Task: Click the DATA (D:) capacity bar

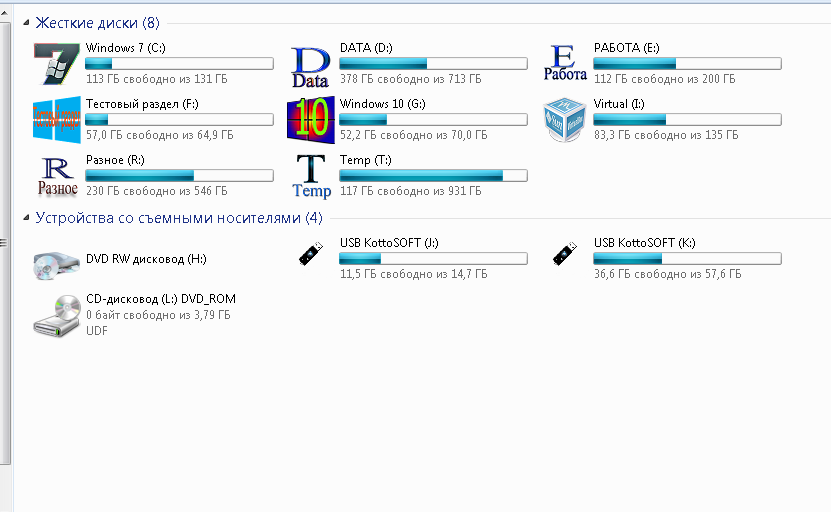Action: [434, 63]
